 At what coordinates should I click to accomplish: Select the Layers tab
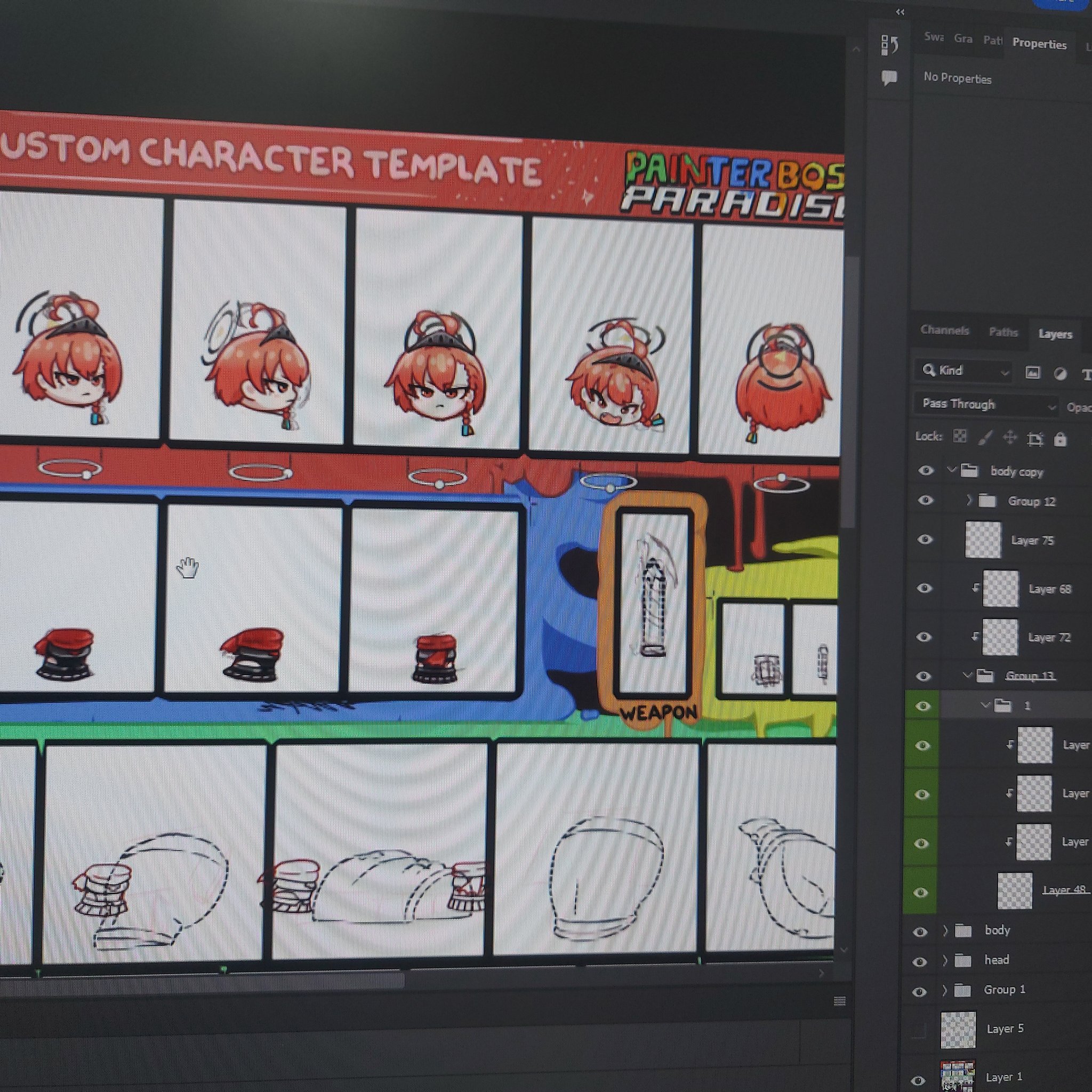coord(1055,333)
